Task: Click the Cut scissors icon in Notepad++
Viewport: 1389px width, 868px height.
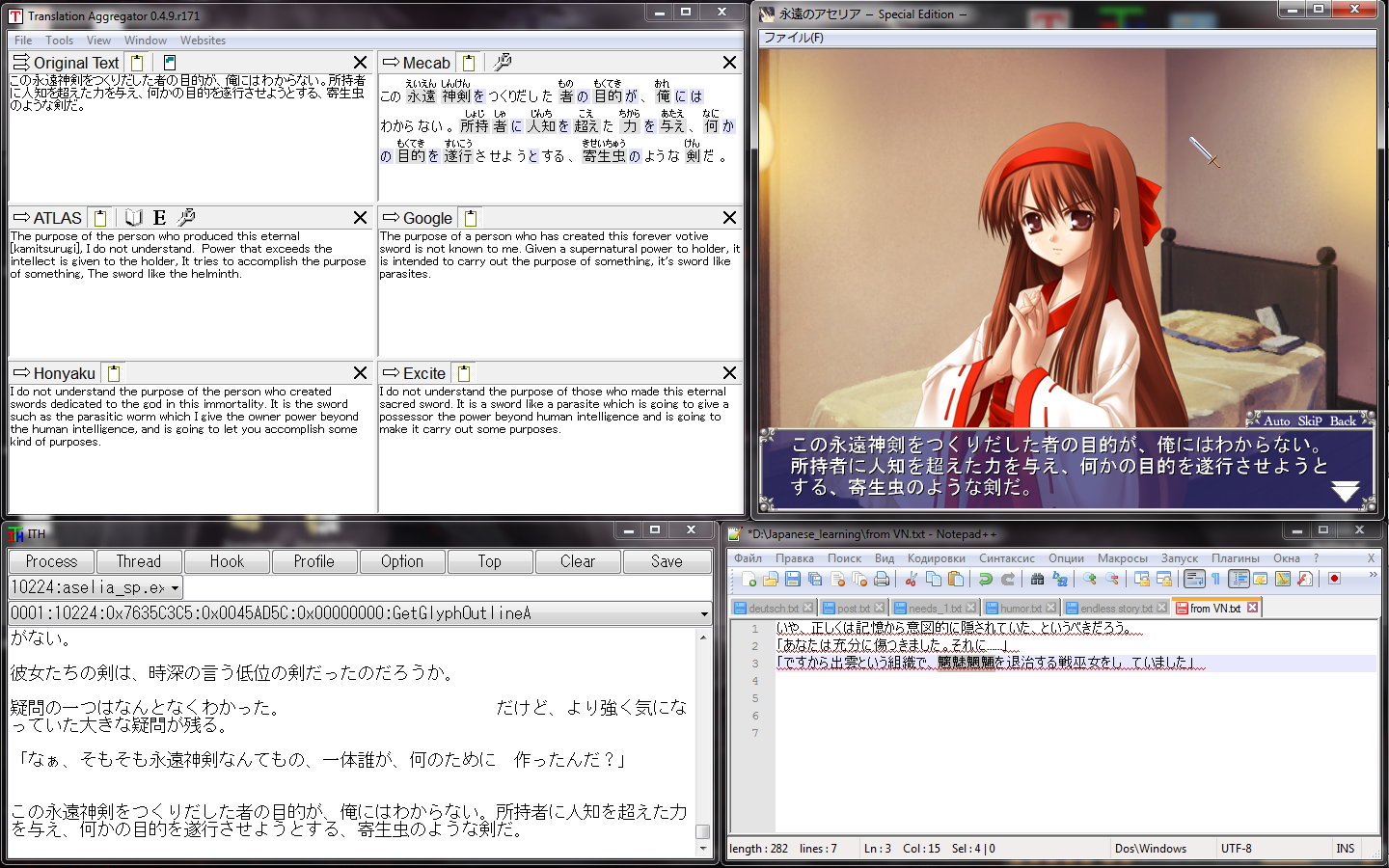Action: (911, 579)
